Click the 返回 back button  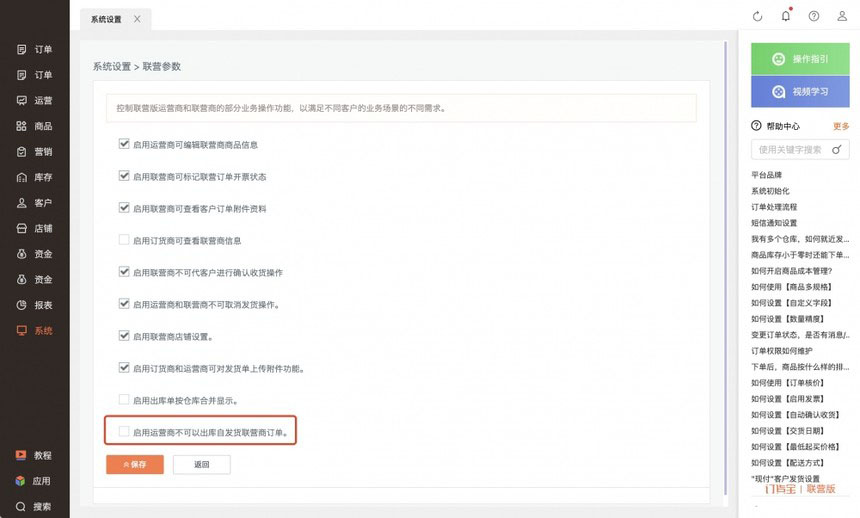(x=202, y=464)
